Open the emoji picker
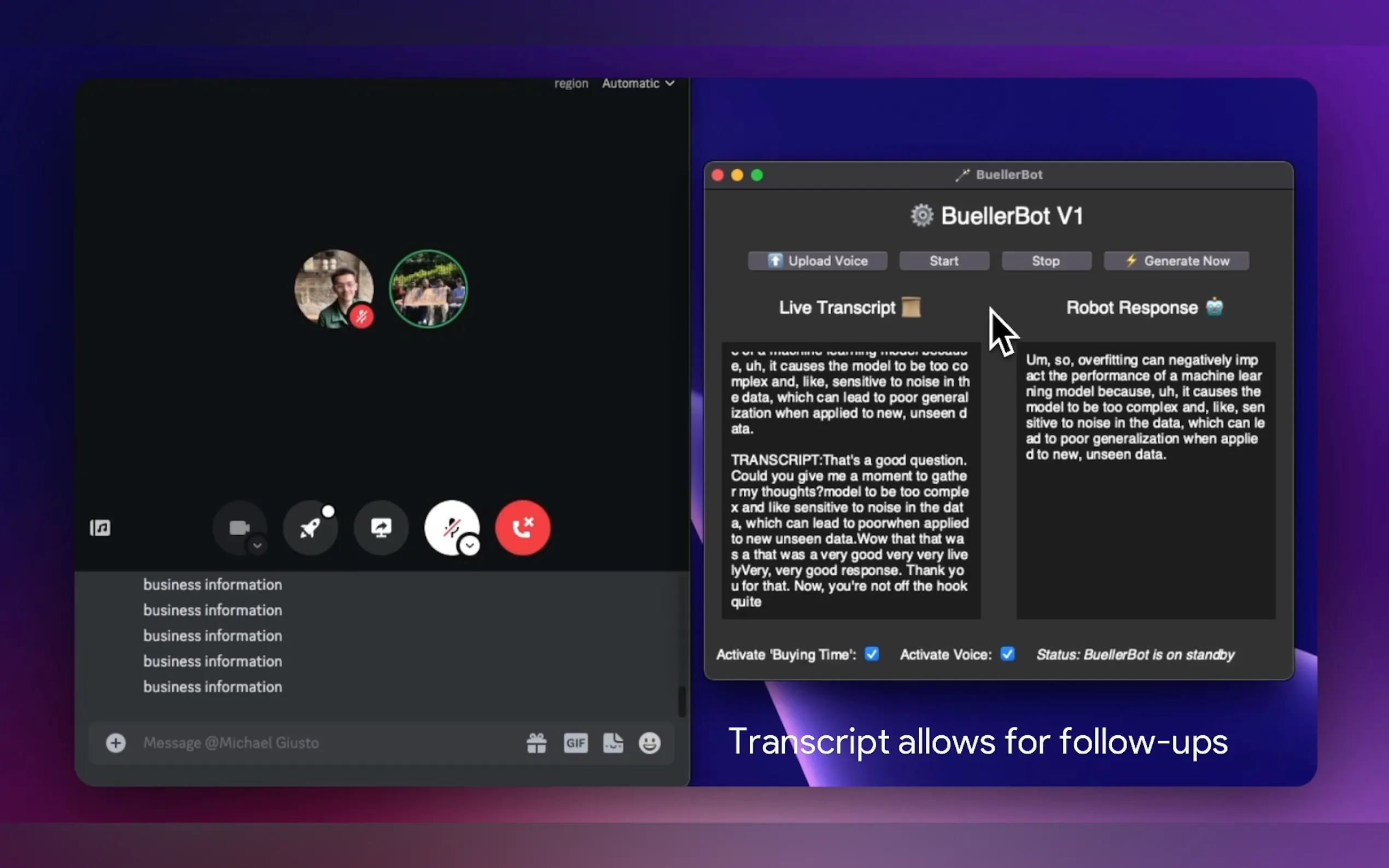 (650, 743)
